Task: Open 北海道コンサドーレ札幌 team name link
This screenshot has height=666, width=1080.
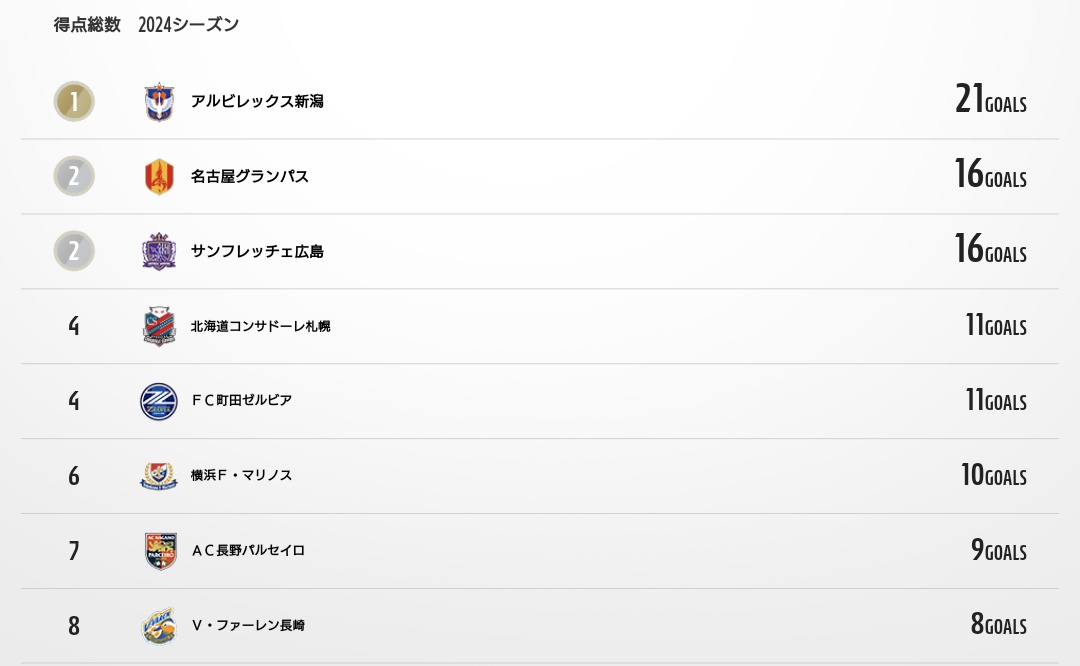Action: tap(261, 327)
